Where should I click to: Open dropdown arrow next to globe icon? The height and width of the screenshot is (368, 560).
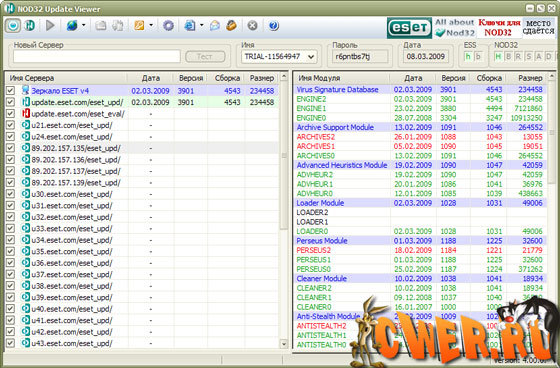[x=84, y=25]
